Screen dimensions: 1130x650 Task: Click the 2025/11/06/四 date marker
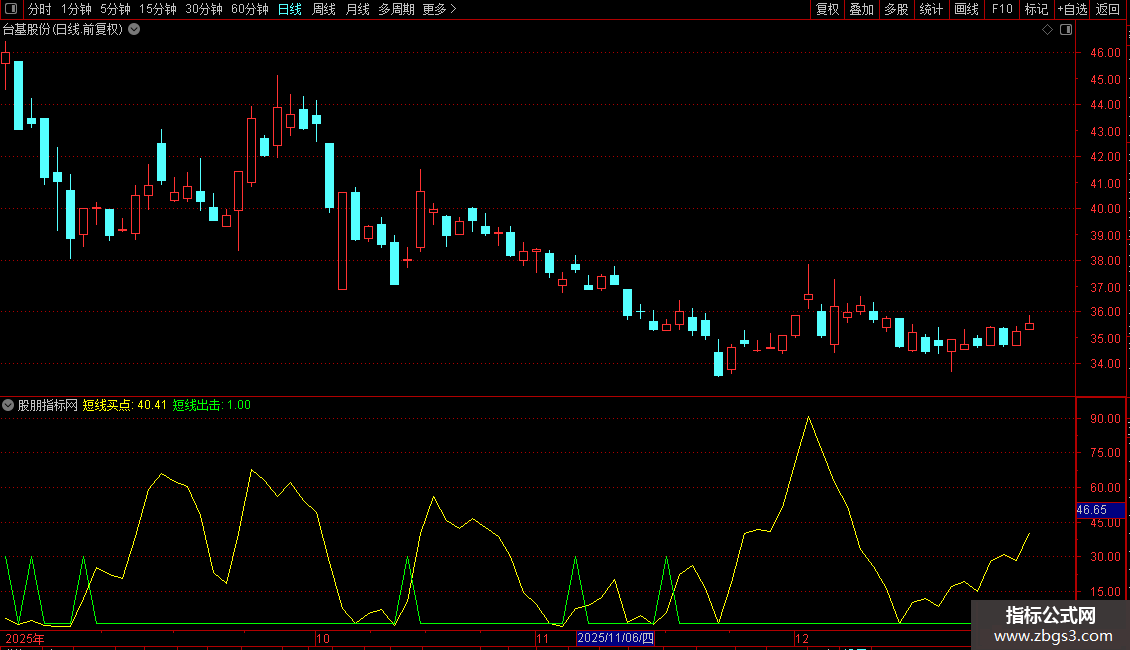coord(615,638)
